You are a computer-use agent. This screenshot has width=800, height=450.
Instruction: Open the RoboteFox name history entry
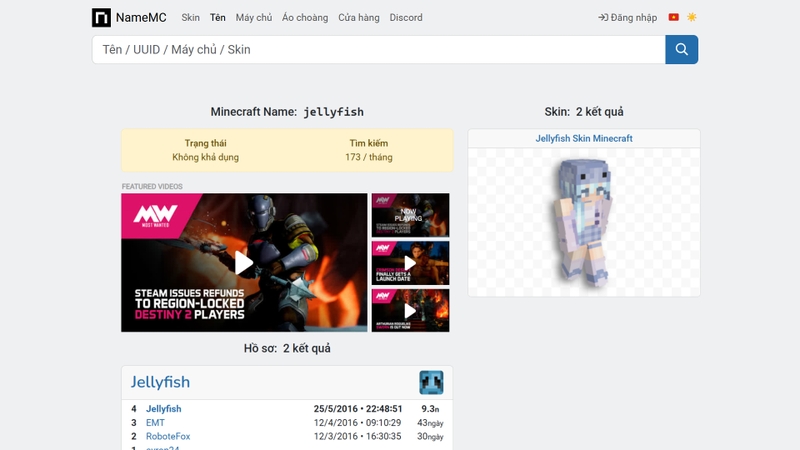click(168, 436)
